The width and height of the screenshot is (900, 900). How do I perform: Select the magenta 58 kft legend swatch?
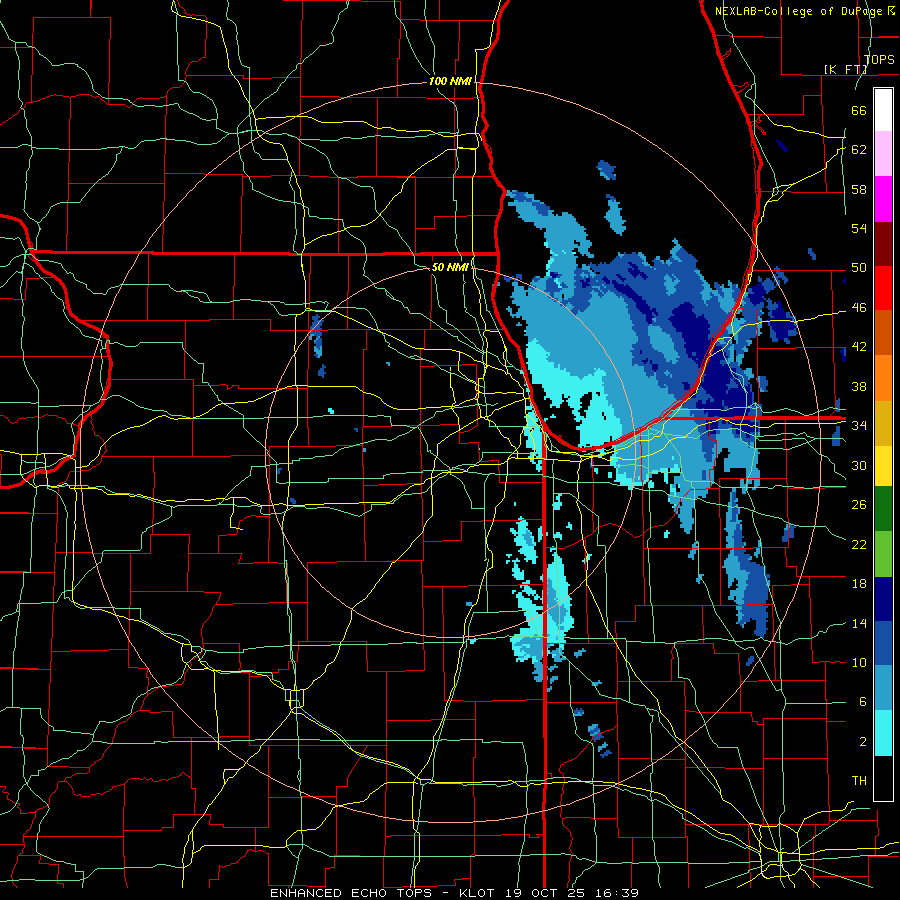click(883, 199)
